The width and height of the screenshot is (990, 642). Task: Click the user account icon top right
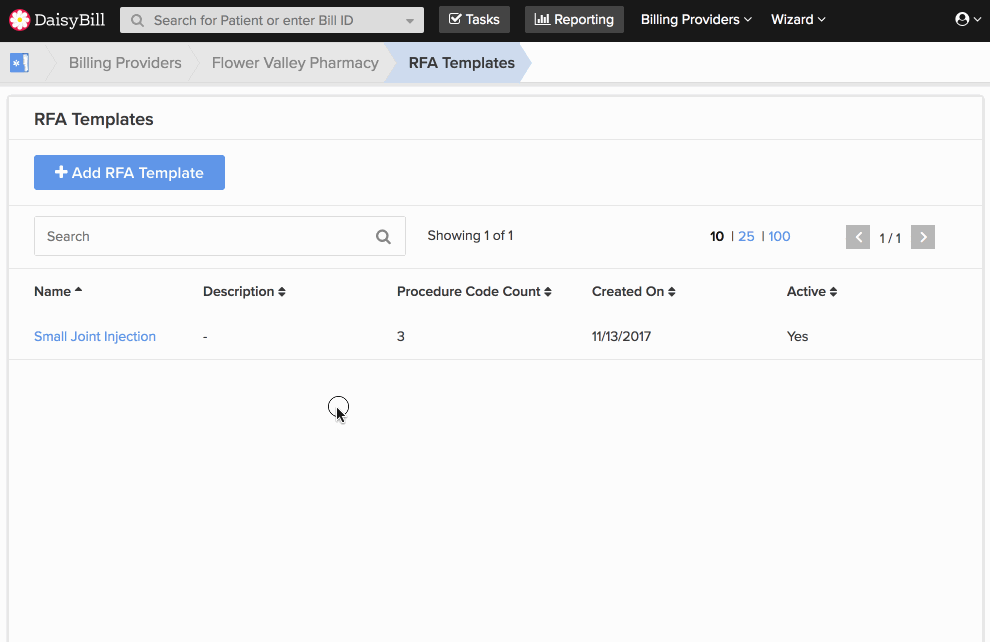click(x=961, y=18)
